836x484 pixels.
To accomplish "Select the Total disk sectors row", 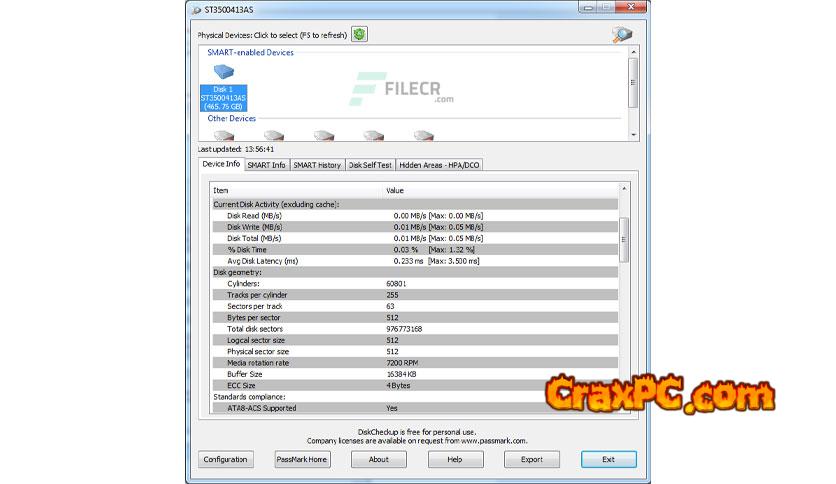I will pyautogui.click(x=415, y=329).
